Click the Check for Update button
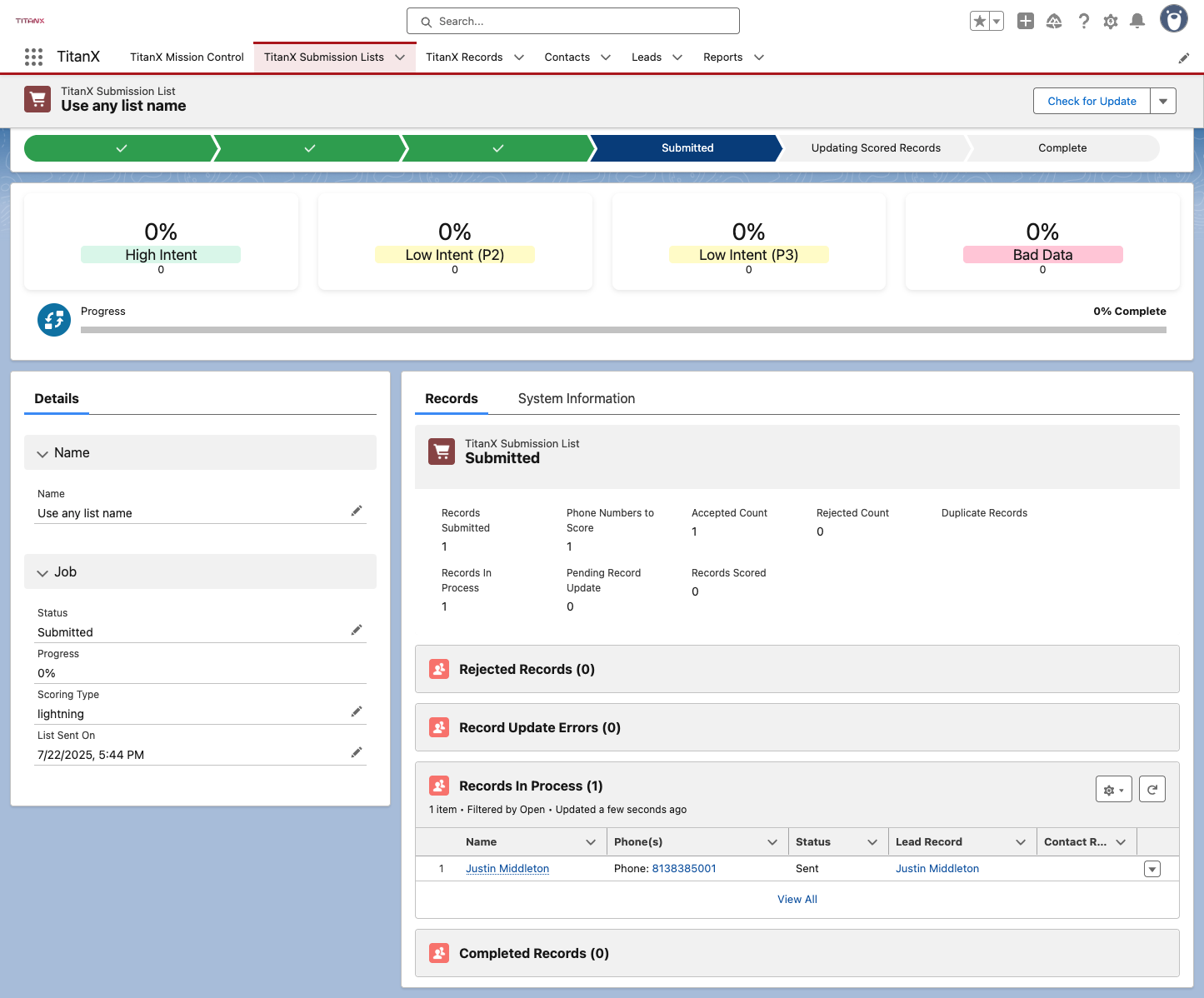 (x=1092, y=101)
